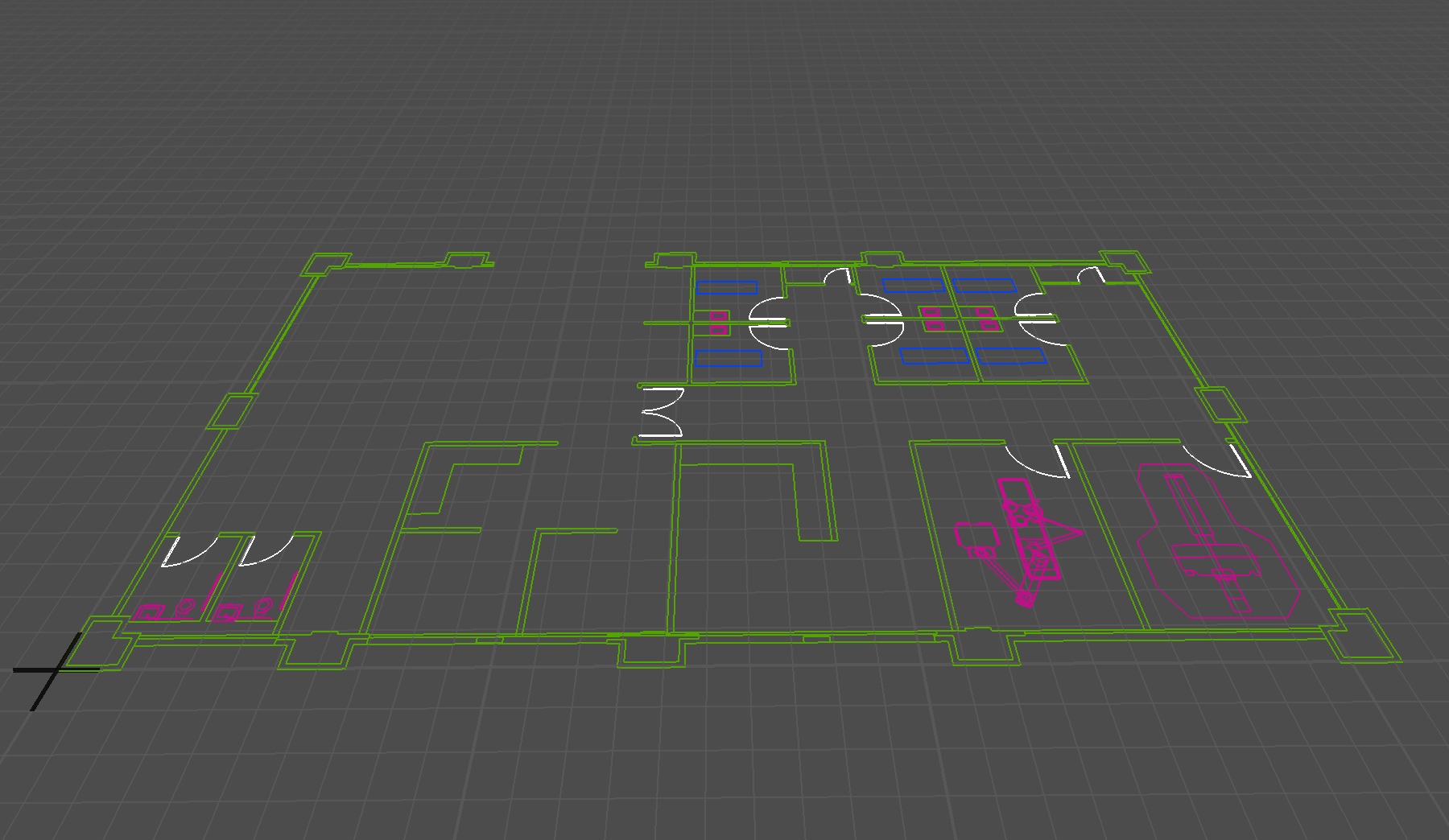Image resolution: width=1449 pixels, height=840 pixels.
Task: Select the lower blue rectangle in the top-left small room
Action: point(729,358)
